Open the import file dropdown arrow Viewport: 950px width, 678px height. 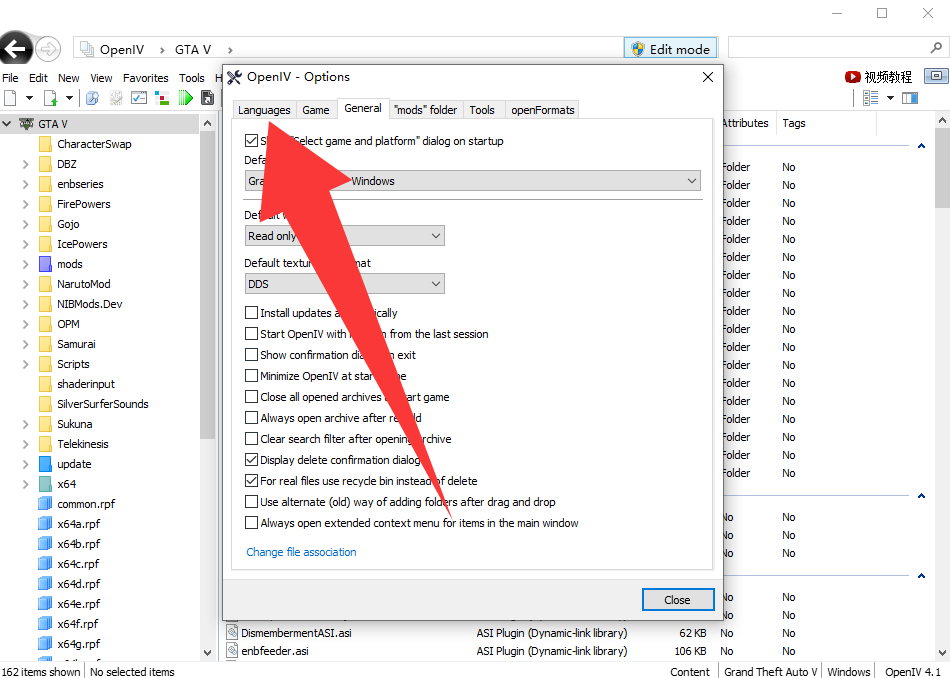click(69, 98)
